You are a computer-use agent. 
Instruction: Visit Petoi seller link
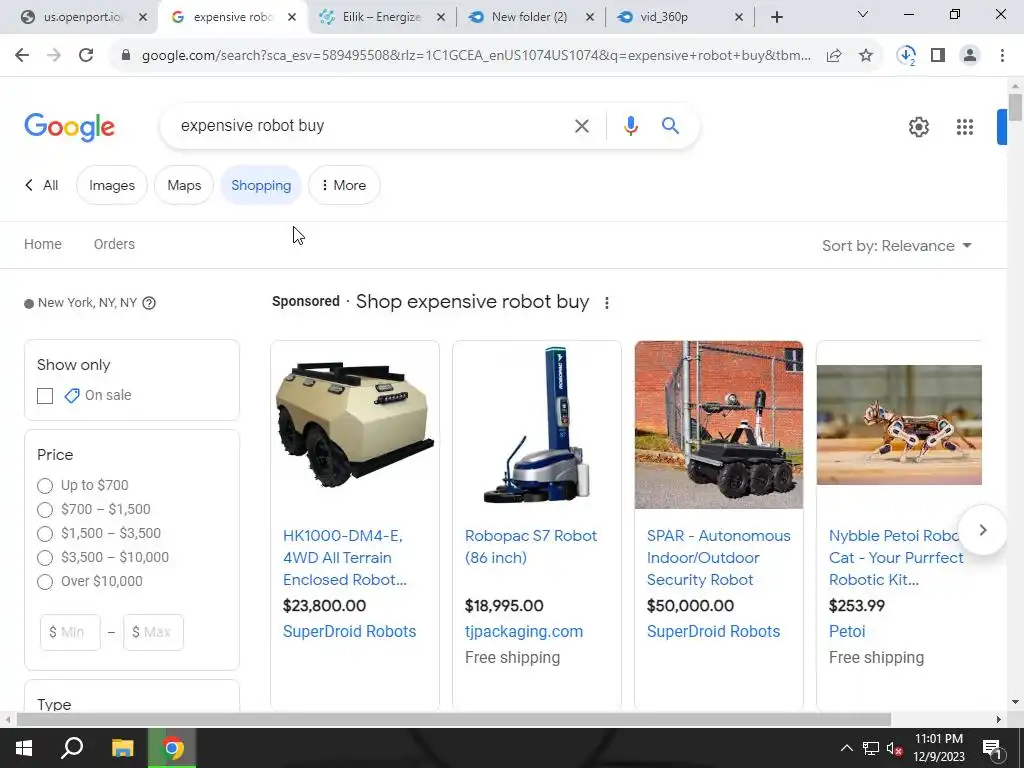(847, 632)
